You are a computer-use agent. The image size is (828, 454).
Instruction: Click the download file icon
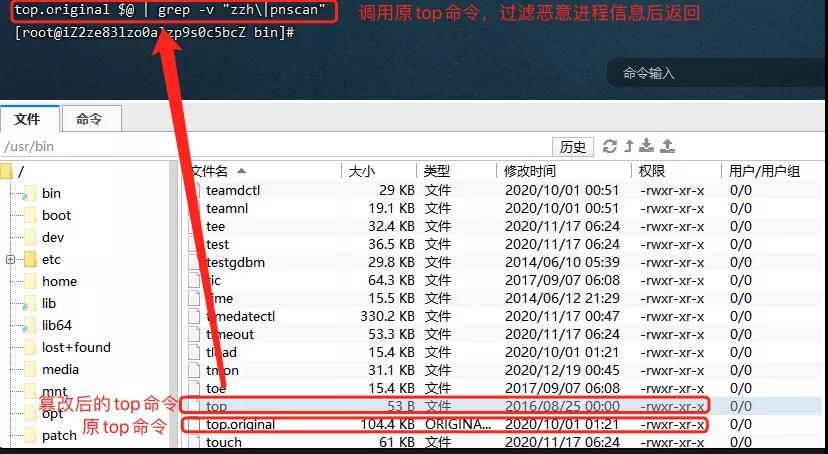click(648, 146)
